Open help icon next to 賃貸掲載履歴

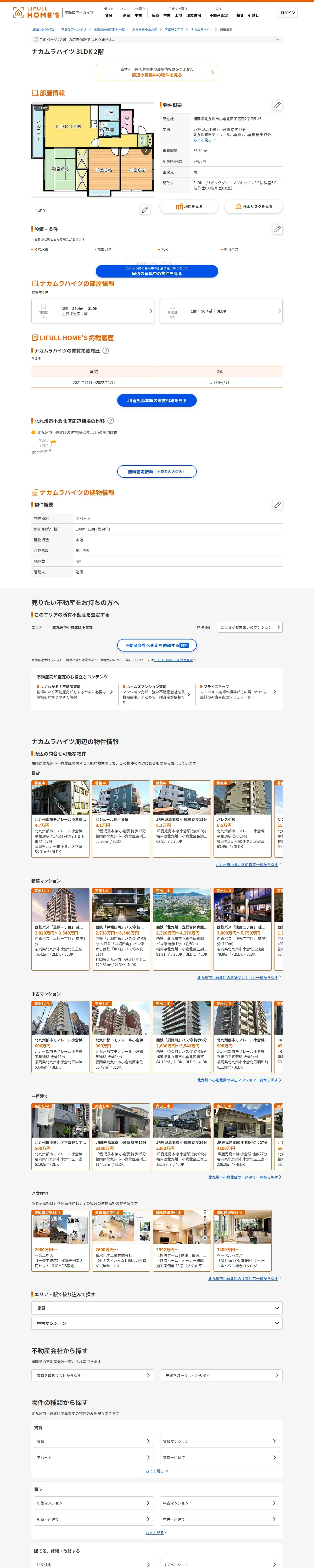(105, 351)
